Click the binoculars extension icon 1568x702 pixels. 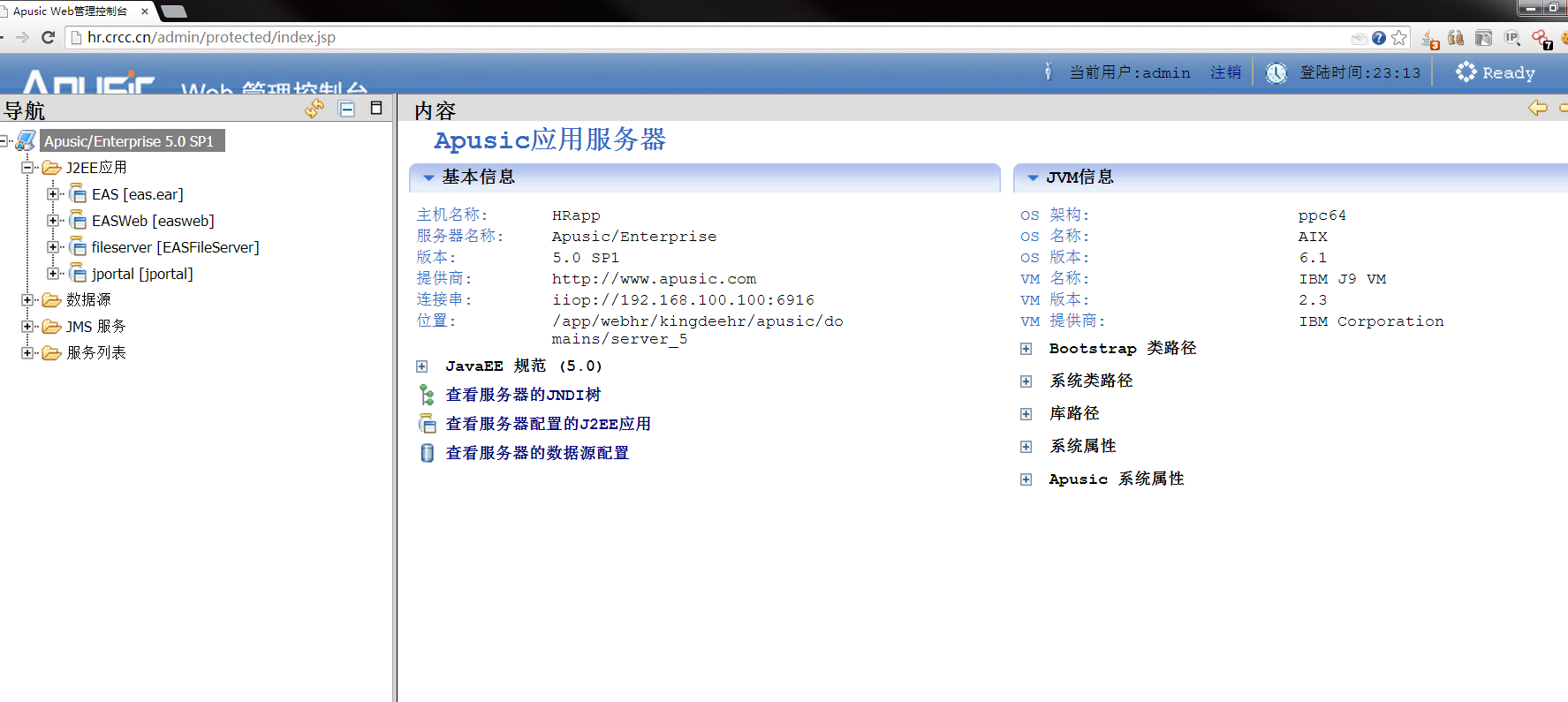[x=1456, y=38]
